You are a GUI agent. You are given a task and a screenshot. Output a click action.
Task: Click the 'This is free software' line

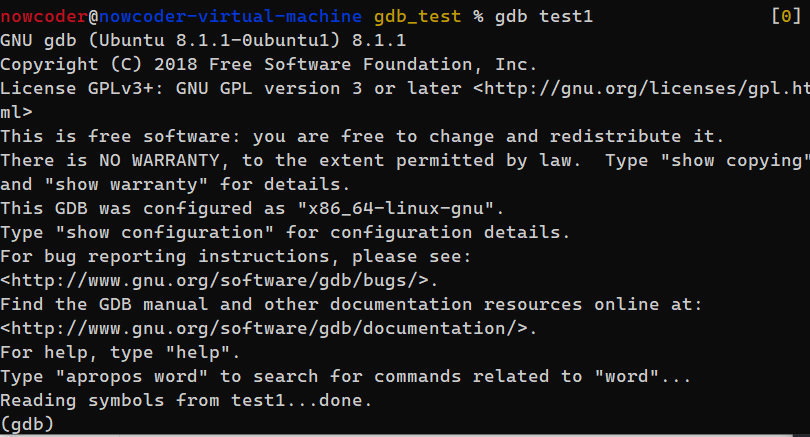[x=362, y=136]
